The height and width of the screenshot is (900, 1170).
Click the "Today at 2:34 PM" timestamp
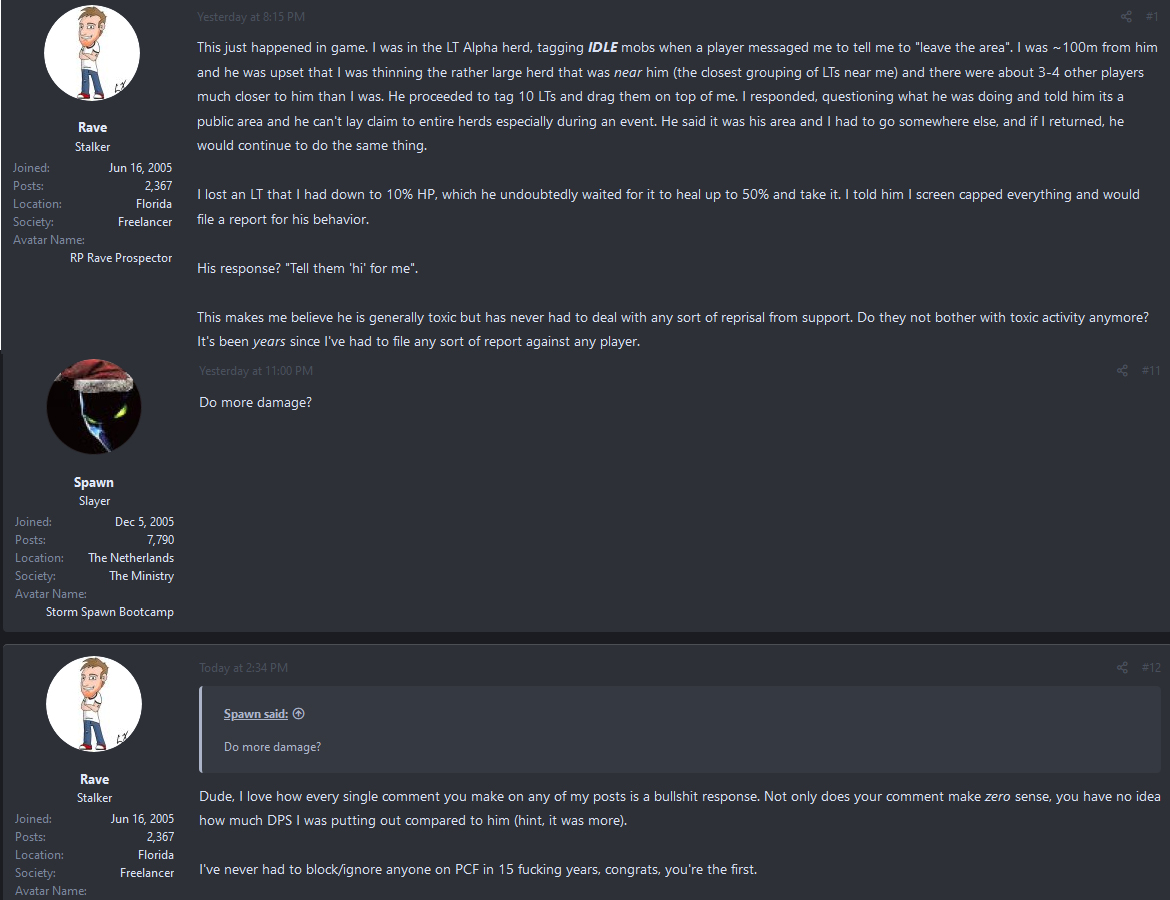[243, 668]
